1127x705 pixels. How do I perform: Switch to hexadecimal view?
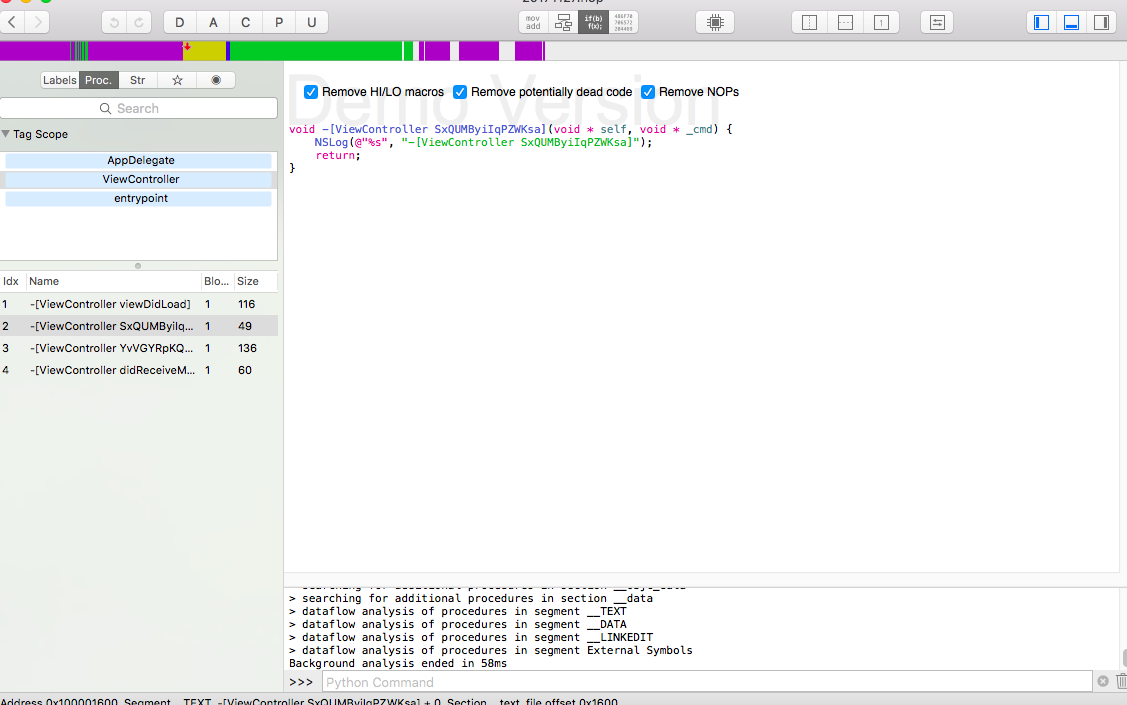623,22
